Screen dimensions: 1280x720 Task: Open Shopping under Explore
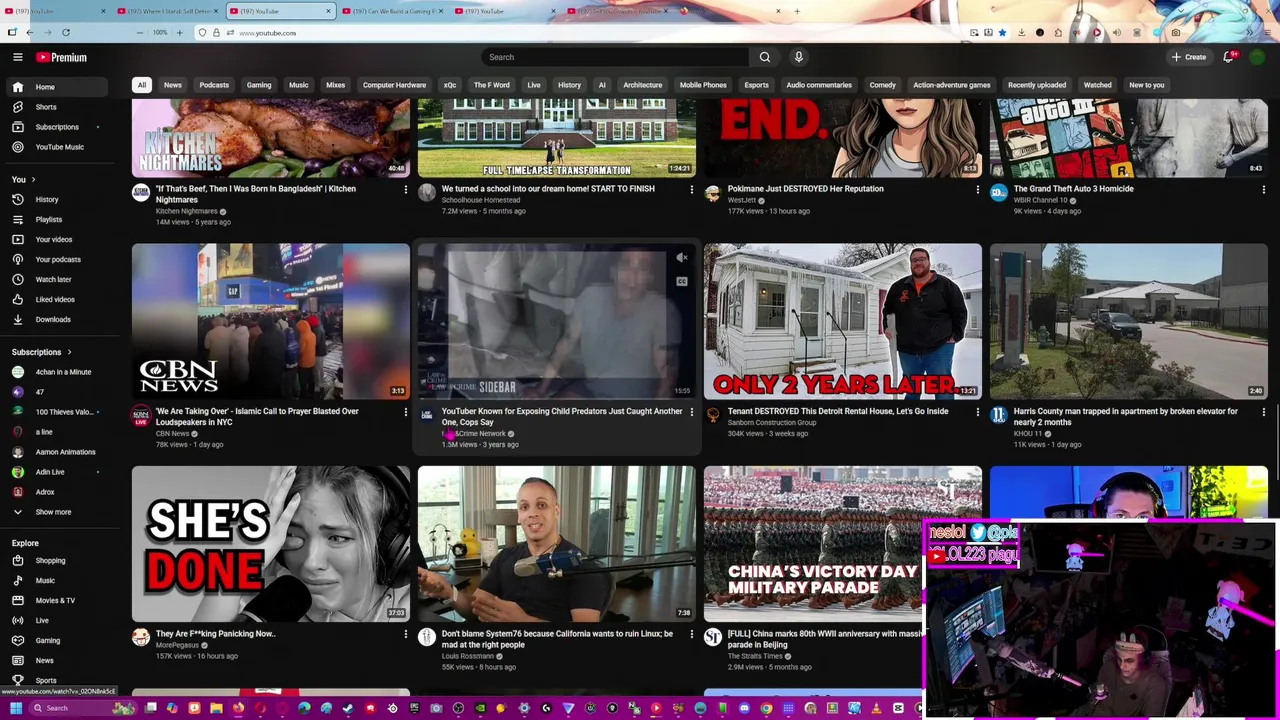click(x=56, y=560)
